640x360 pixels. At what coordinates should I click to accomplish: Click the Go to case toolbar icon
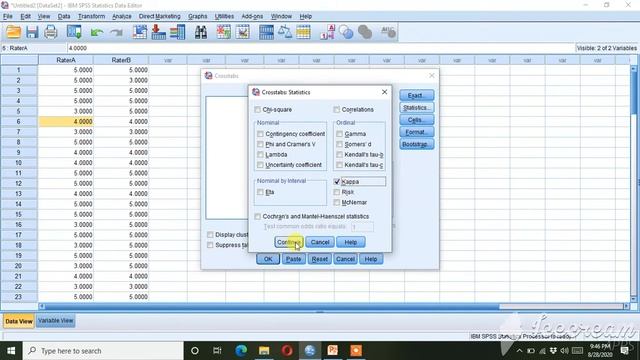tap(140, 32)
